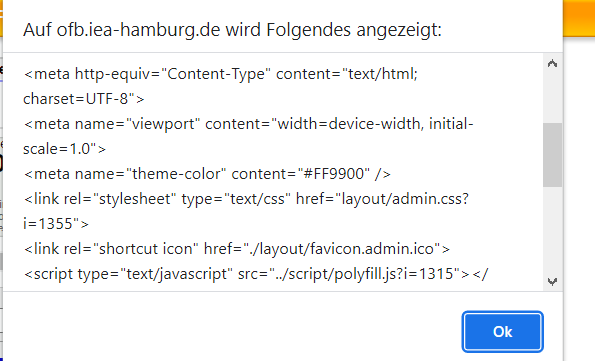Click the 'charset=UTF-8' text line
This screenshot has height=361, width=595.
[x=84, y=99]
